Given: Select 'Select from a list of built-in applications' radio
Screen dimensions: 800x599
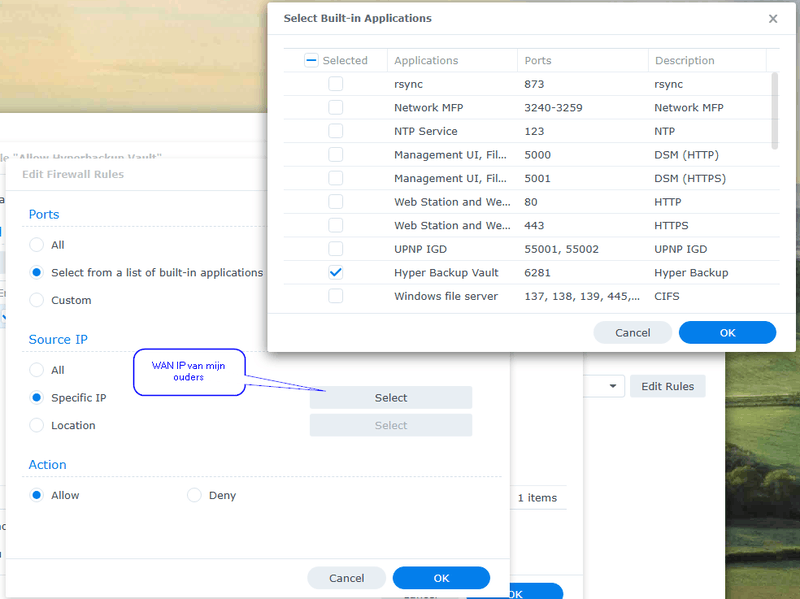Looking at the screenshot, I should (36, 272).
